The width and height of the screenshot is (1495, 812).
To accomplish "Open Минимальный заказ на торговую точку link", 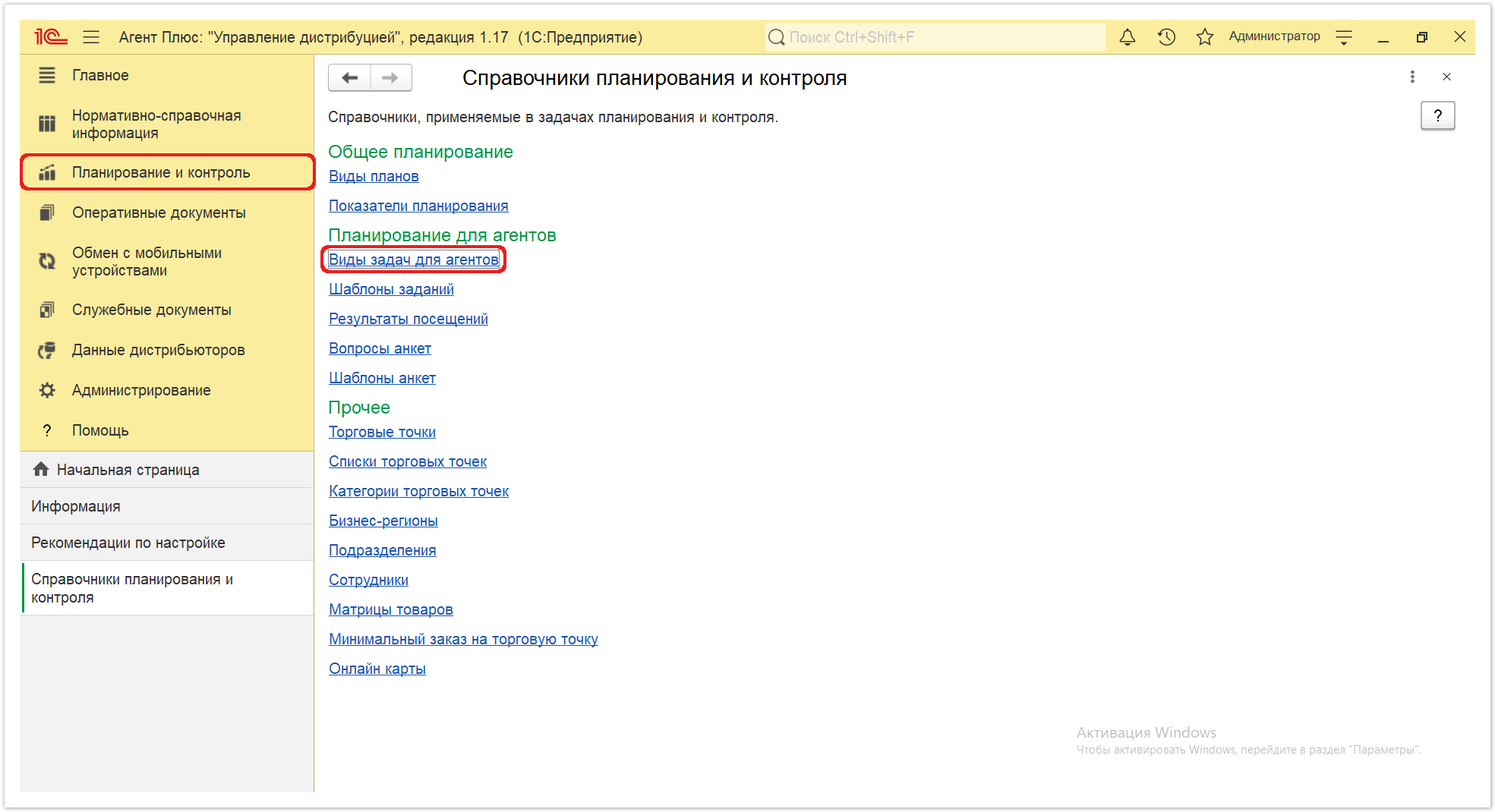I will tap(463, 639).
